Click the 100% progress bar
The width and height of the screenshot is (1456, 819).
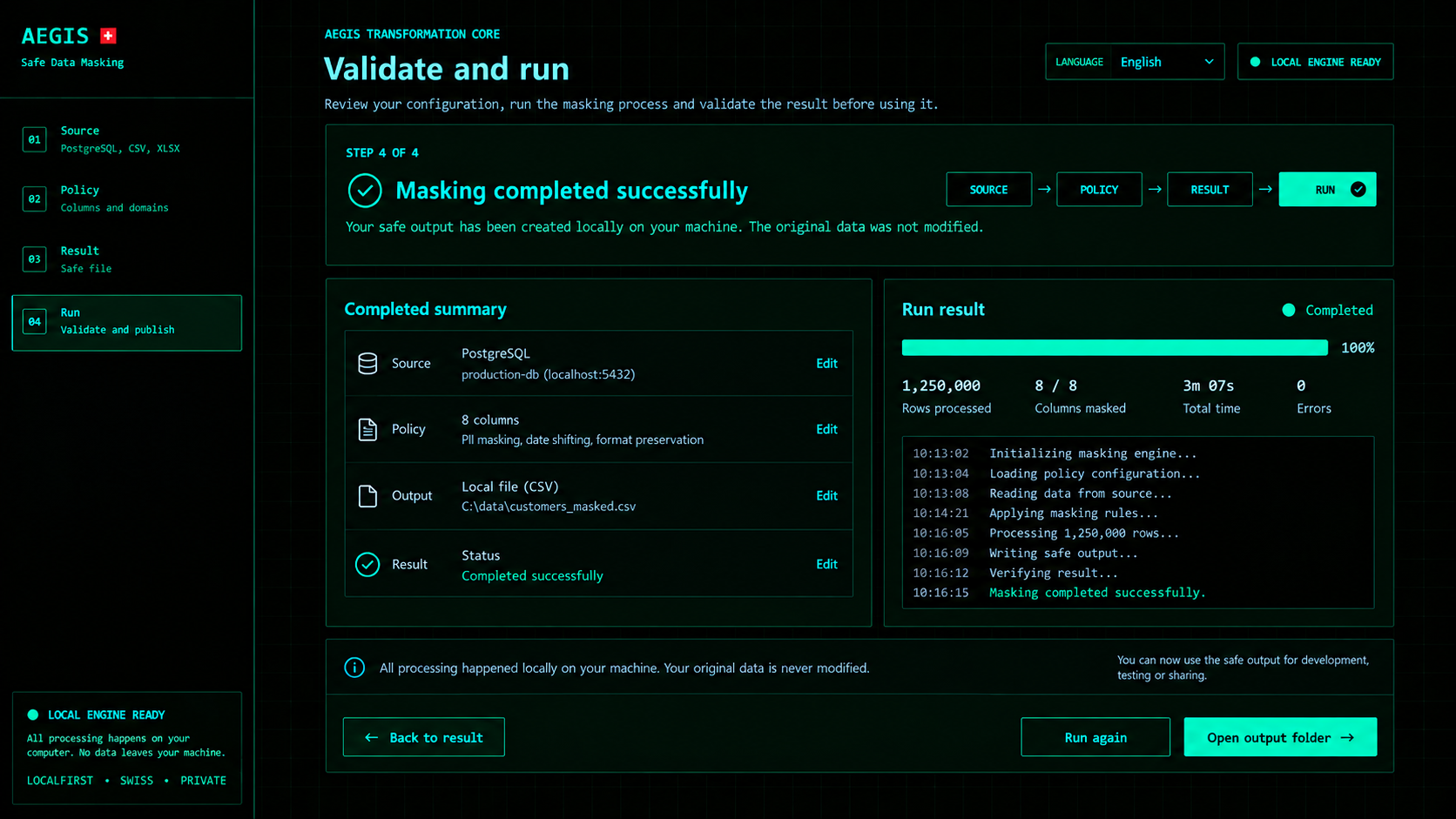1115,347
